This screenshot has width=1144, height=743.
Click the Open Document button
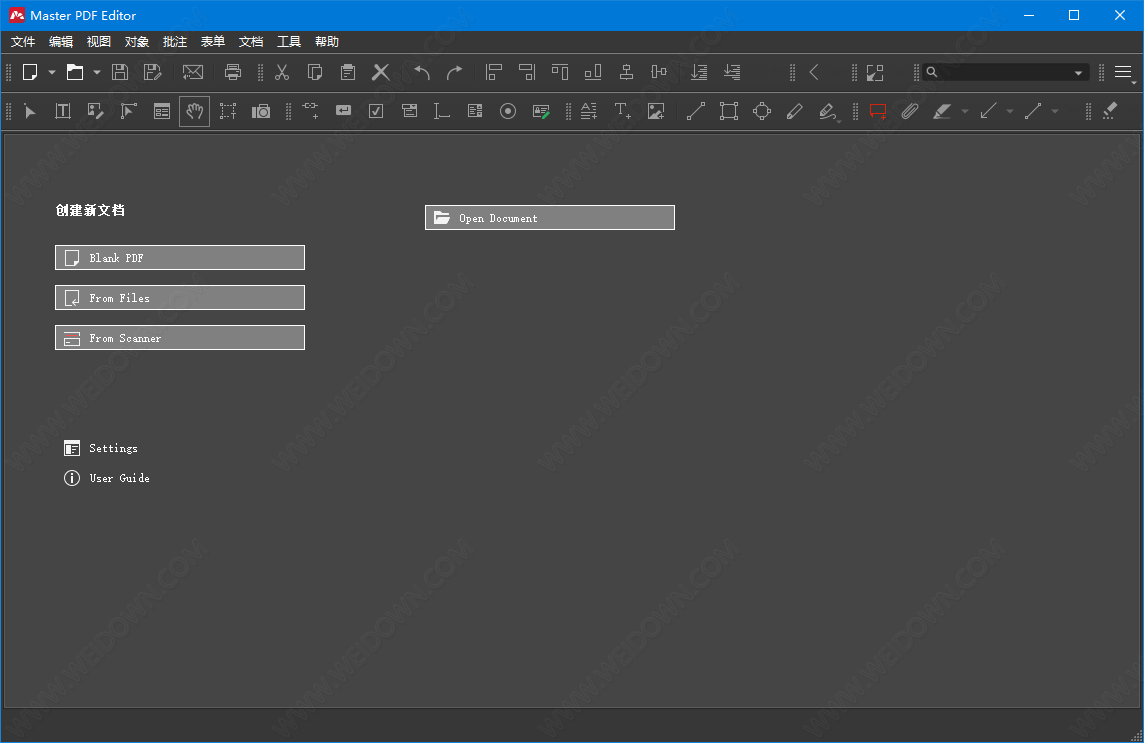550,218
